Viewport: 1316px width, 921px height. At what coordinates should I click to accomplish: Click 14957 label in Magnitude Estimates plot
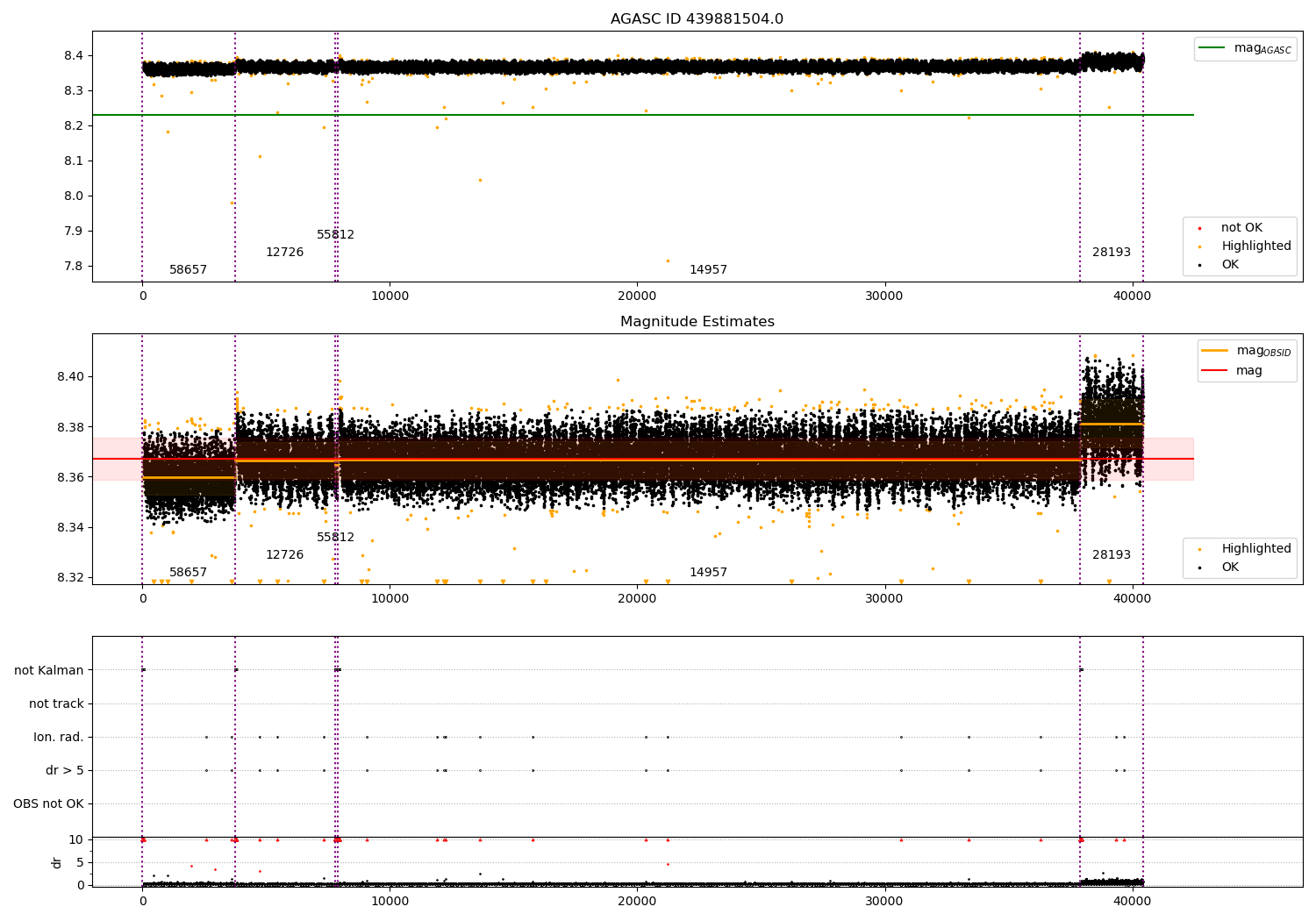(708, 573)
